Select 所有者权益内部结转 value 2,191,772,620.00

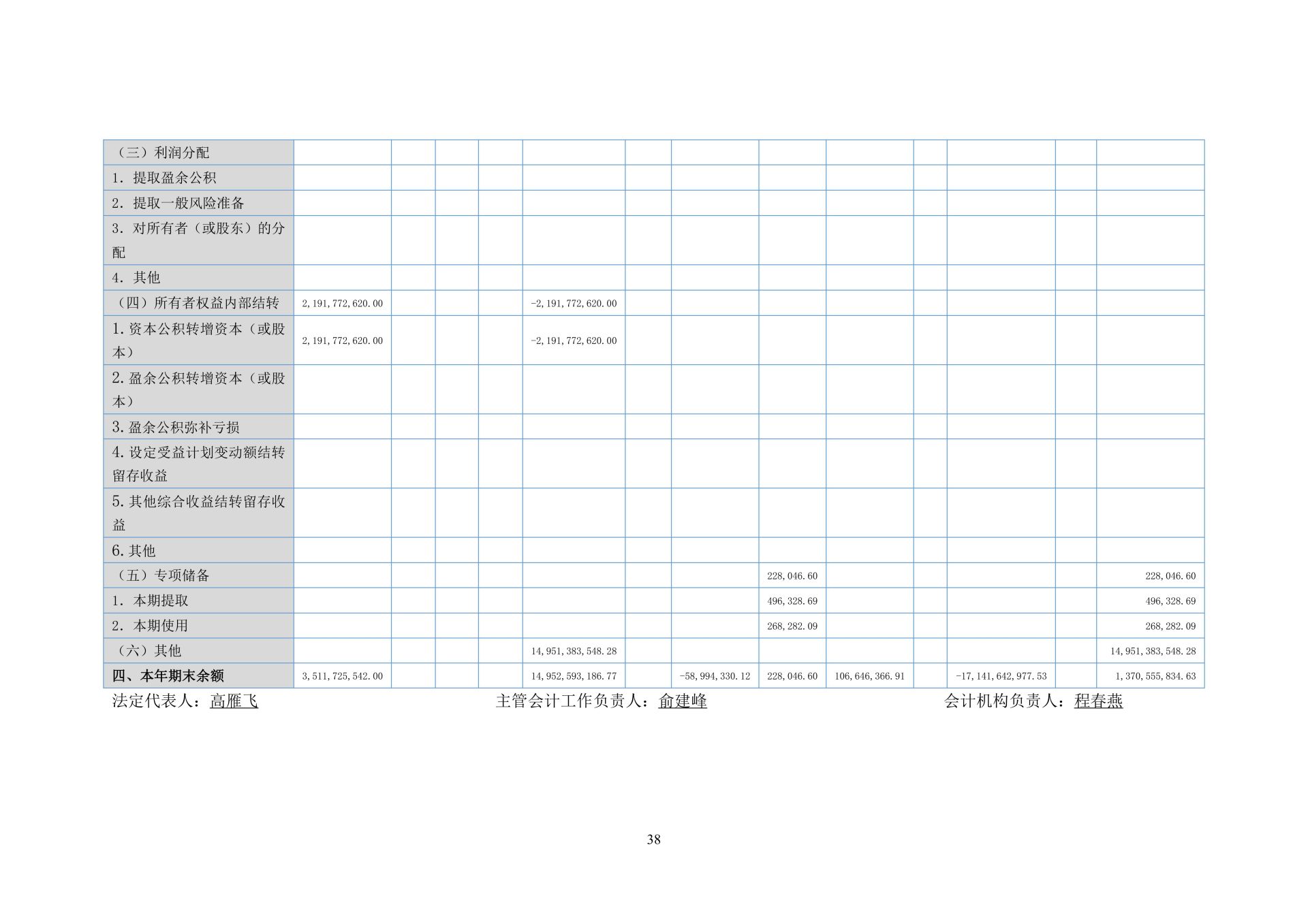pos(342,304)
